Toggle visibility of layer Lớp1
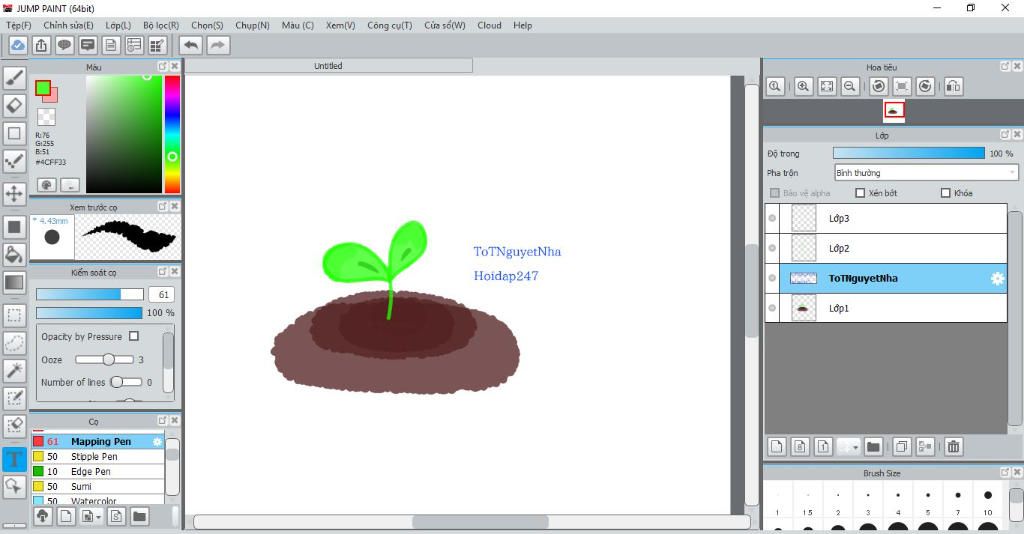This screenshot has height=534, width=1024. point(772,308)
